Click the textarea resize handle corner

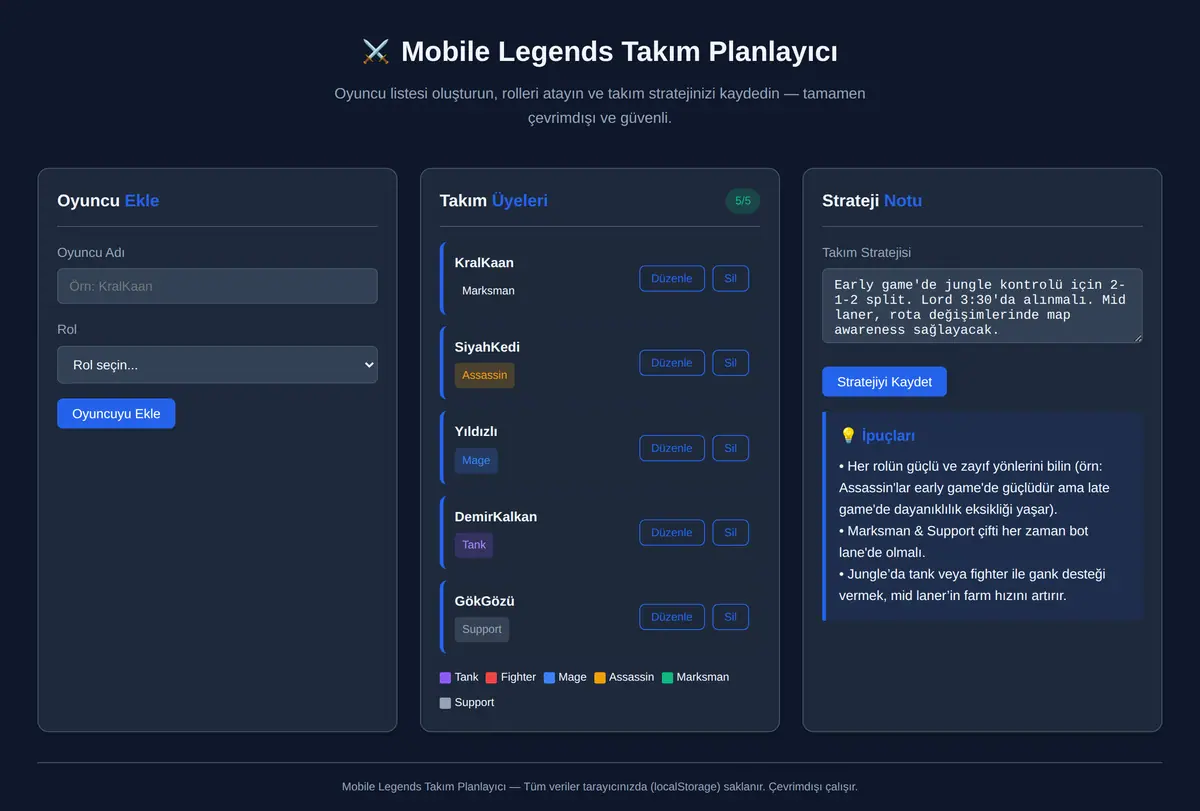click(x=1137, y=337)
